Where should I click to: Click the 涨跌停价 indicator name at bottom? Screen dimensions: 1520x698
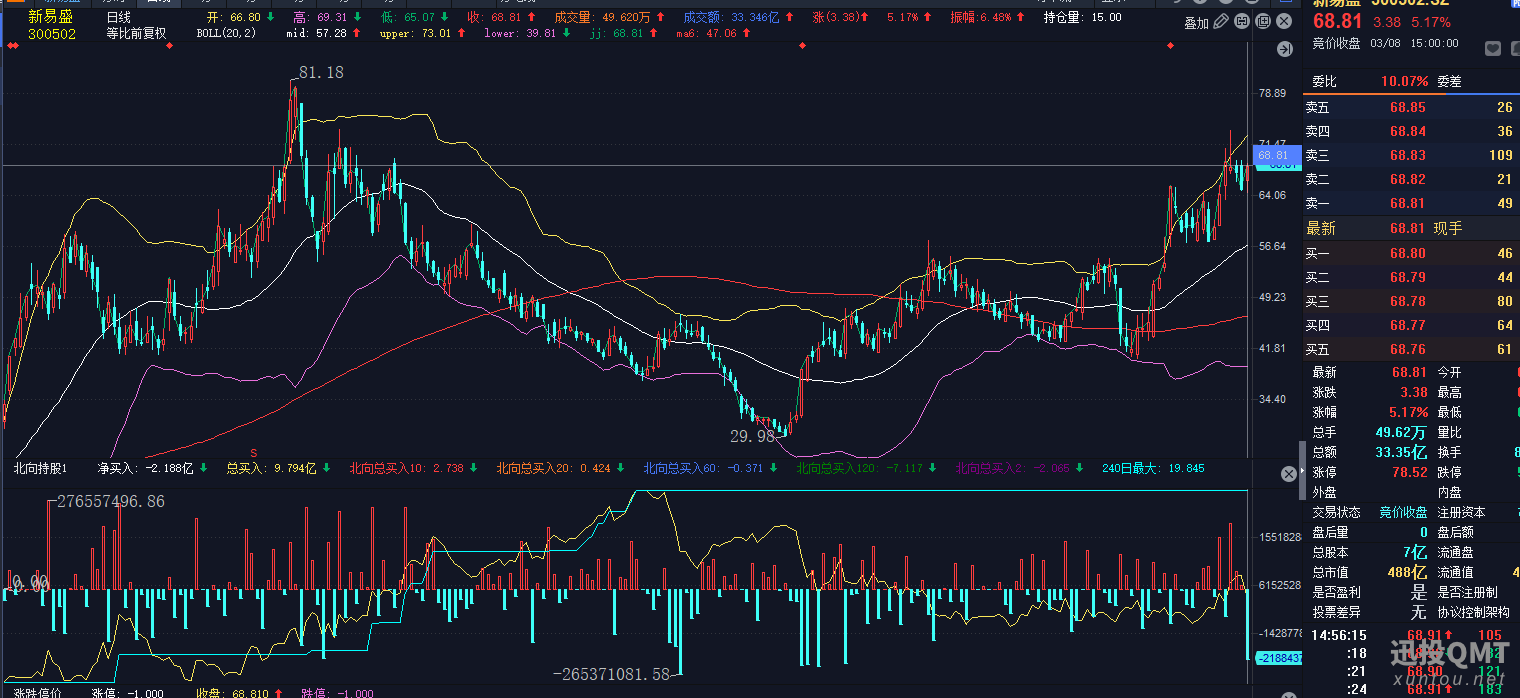pos(37,692)
